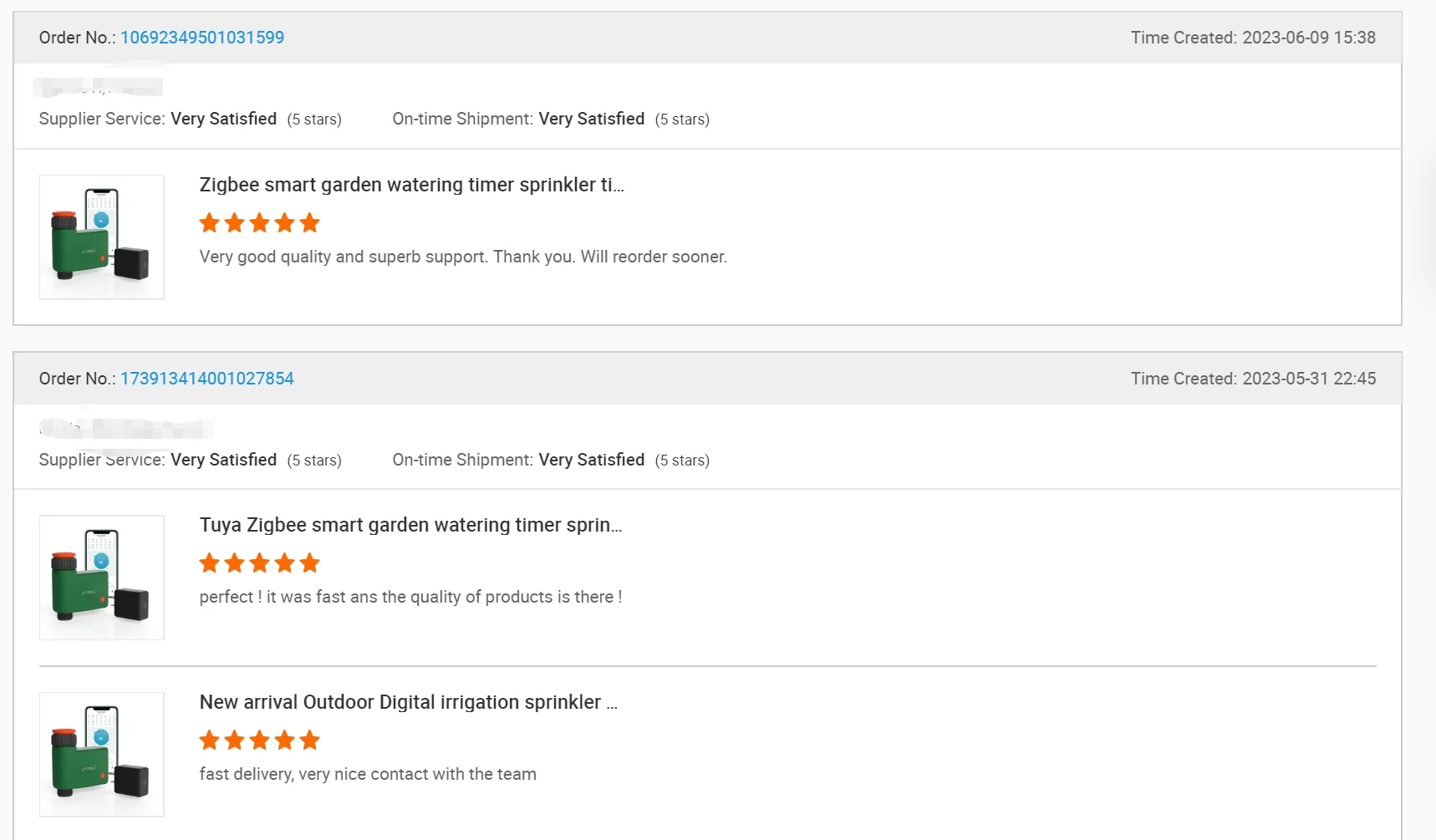Click the Zigbee smart garden watering timer thumbnail

coord(102,237)
